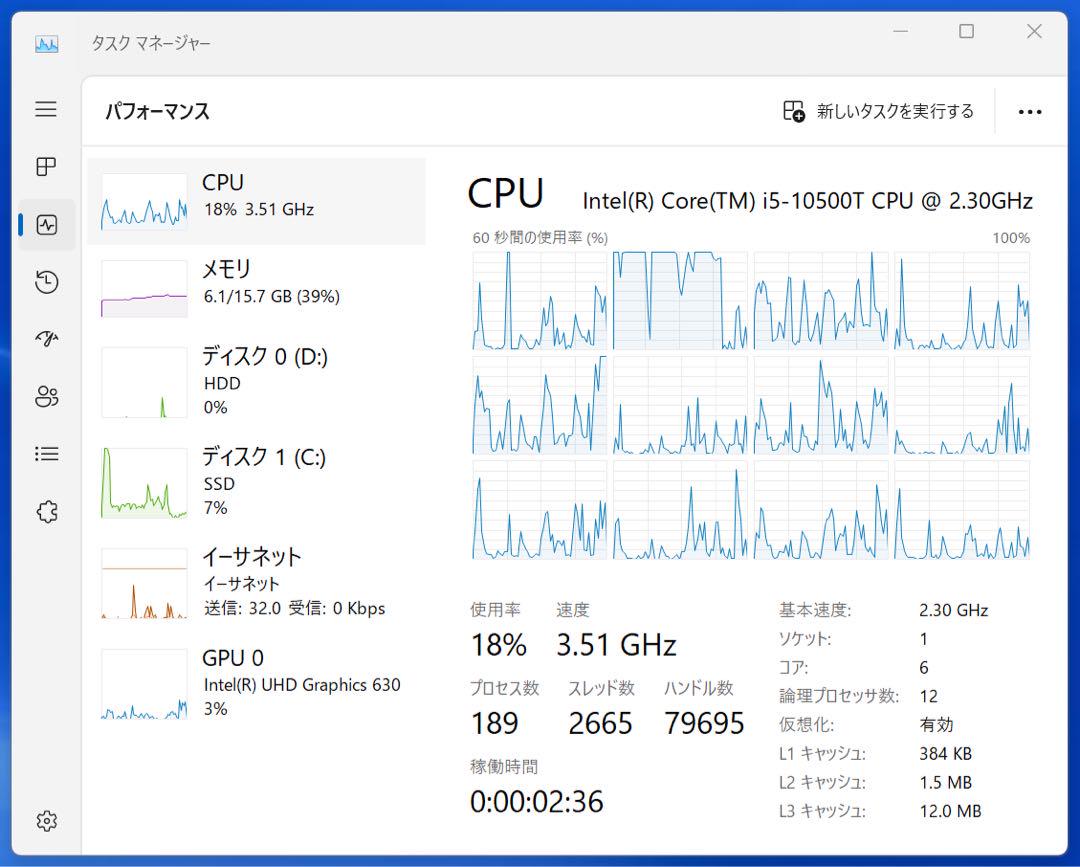The width and height of the screenshot is (1080, 867).
Task: Select the メモリ item in performance list
Action: [x=256, y=288]
